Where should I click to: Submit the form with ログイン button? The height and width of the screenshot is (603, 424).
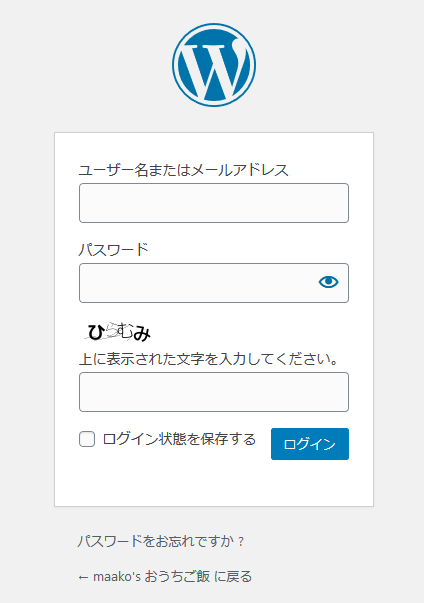point(310,444)
